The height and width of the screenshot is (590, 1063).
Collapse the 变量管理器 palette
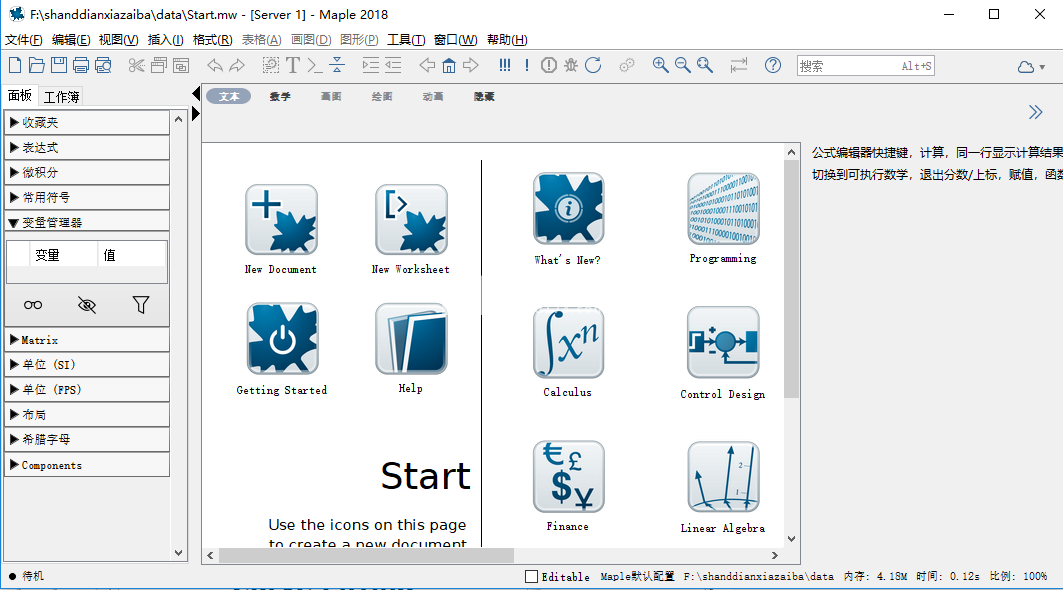coord(87,222)
